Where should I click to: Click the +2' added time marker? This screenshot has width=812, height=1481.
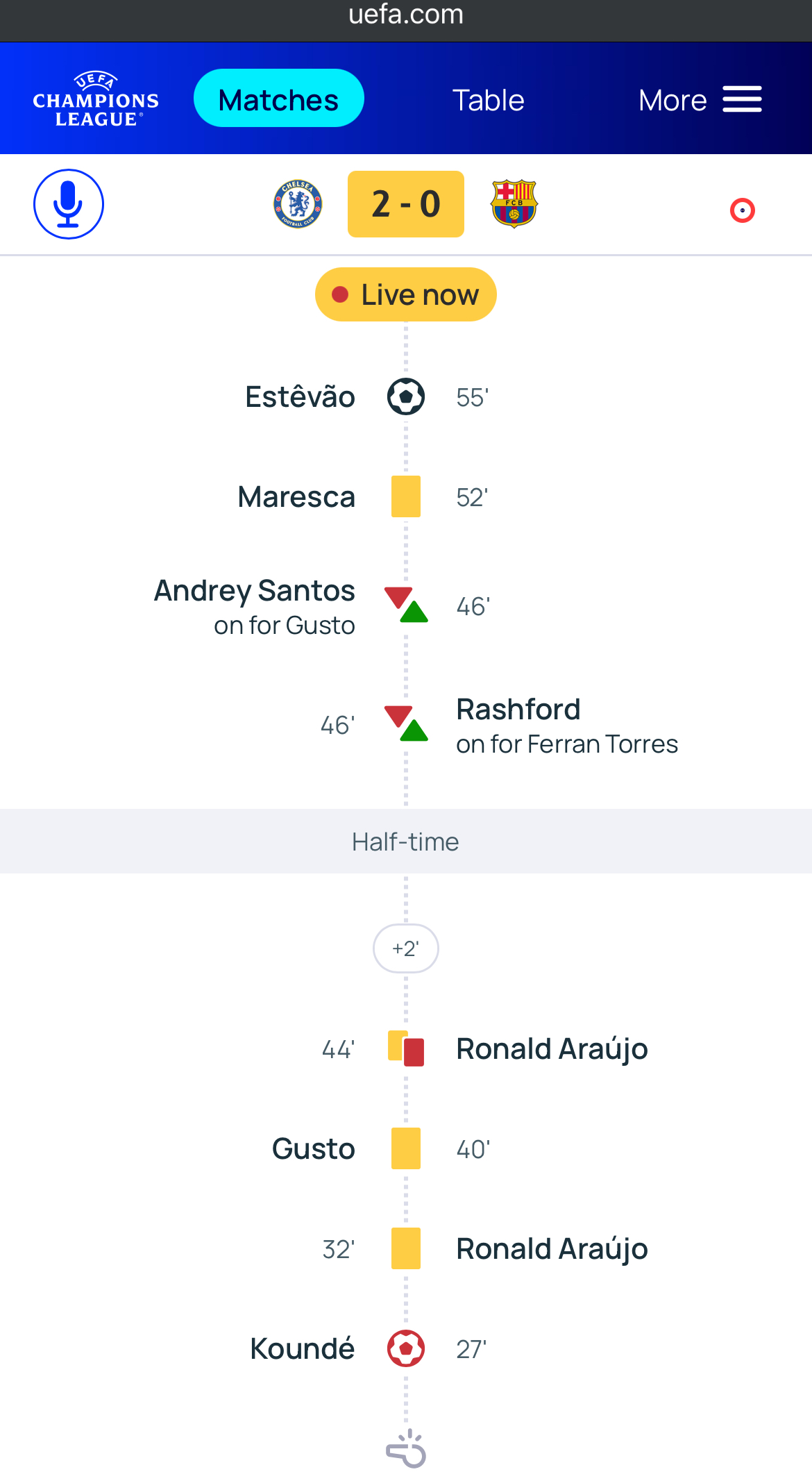(406, 948)
